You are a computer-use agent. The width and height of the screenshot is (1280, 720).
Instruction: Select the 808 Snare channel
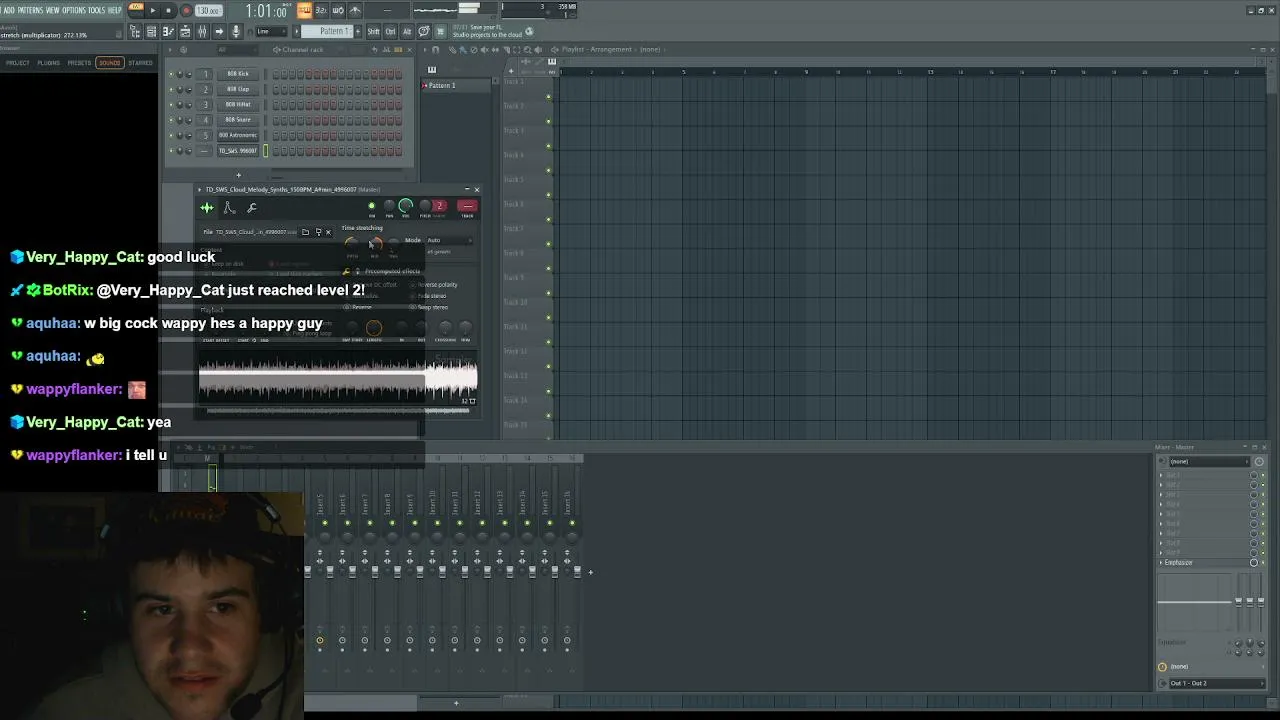(238, 120)
